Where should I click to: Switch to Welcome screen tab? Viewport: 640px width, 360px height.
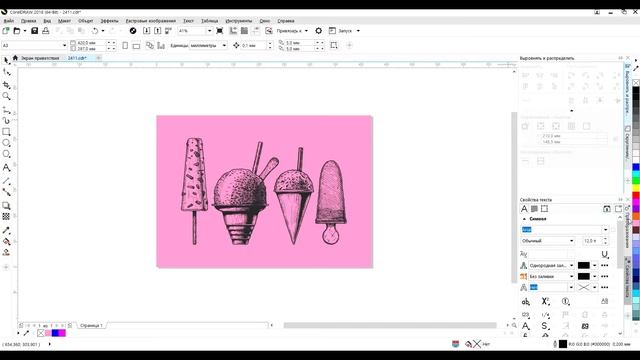pos(40,58)
